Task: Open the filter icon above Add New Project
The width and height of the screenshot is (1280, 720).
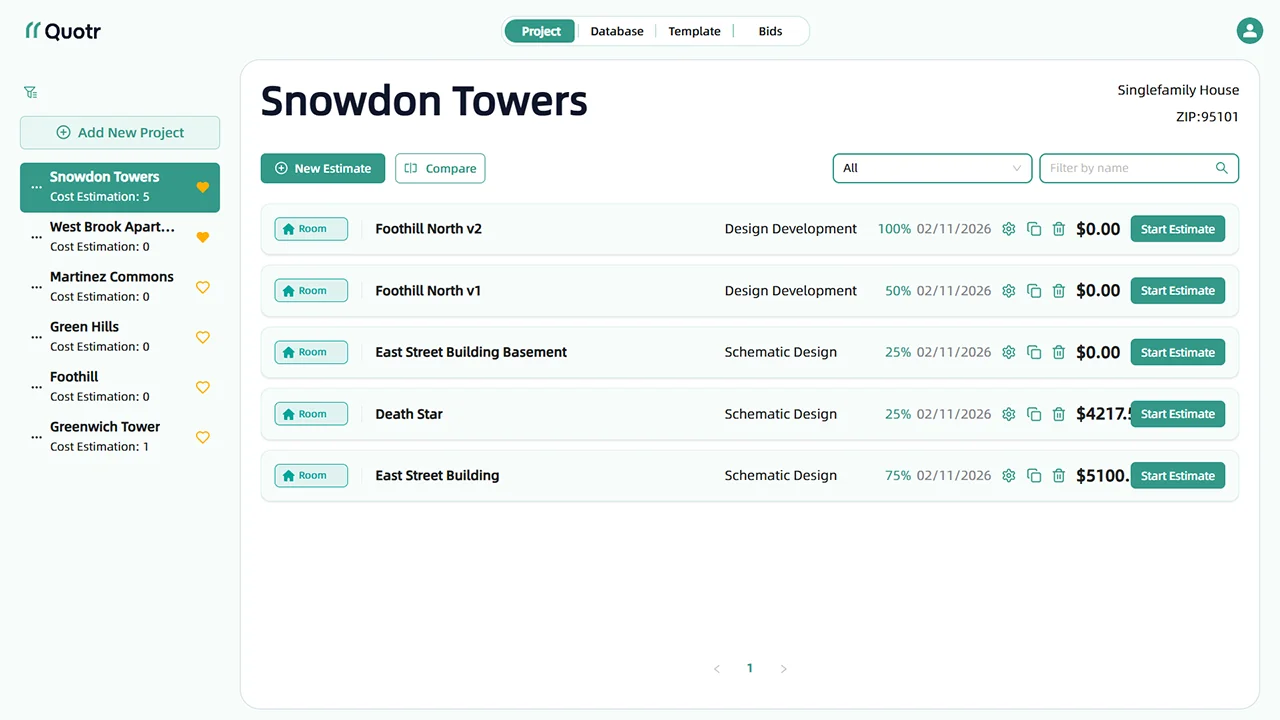Action: [x=30, y=91]
